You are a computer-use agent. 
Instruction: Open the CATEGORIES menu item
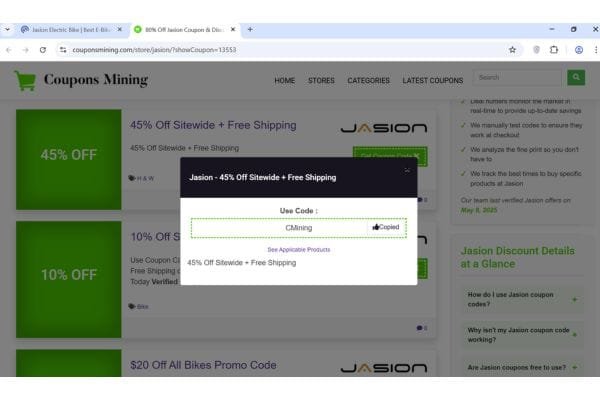(x=368, y=81)
